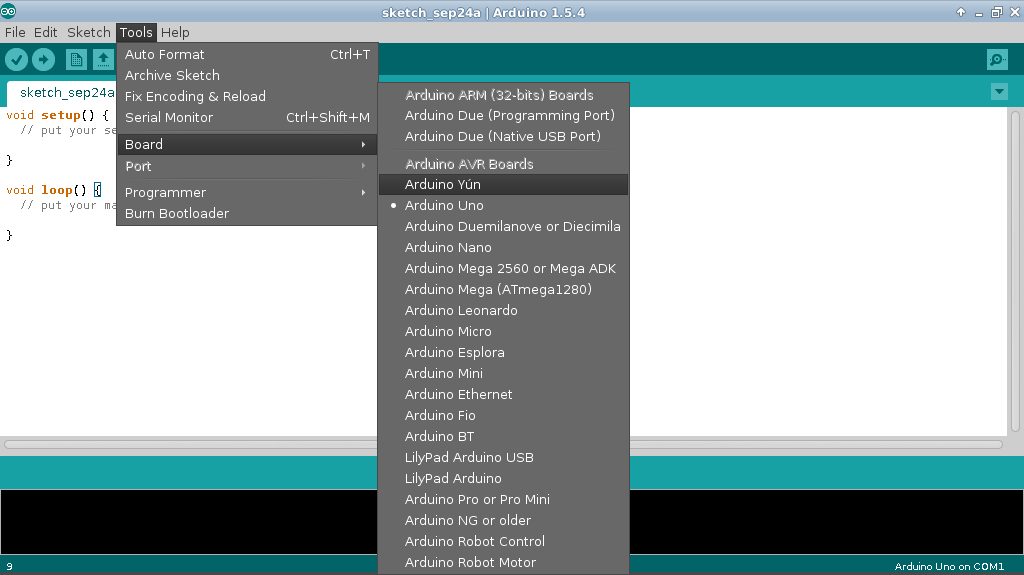
Task: Select Archive Sketch
Action: [x=247, y=75]
